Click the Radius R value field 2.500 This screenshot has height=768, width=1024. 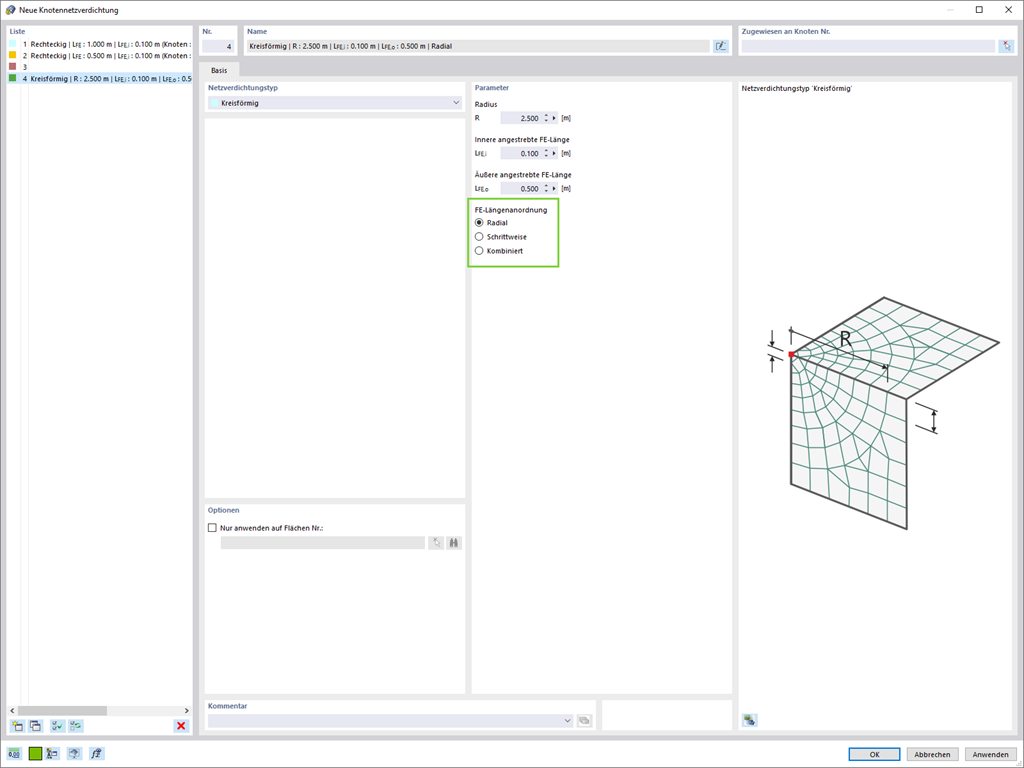[x=521, y=118]
